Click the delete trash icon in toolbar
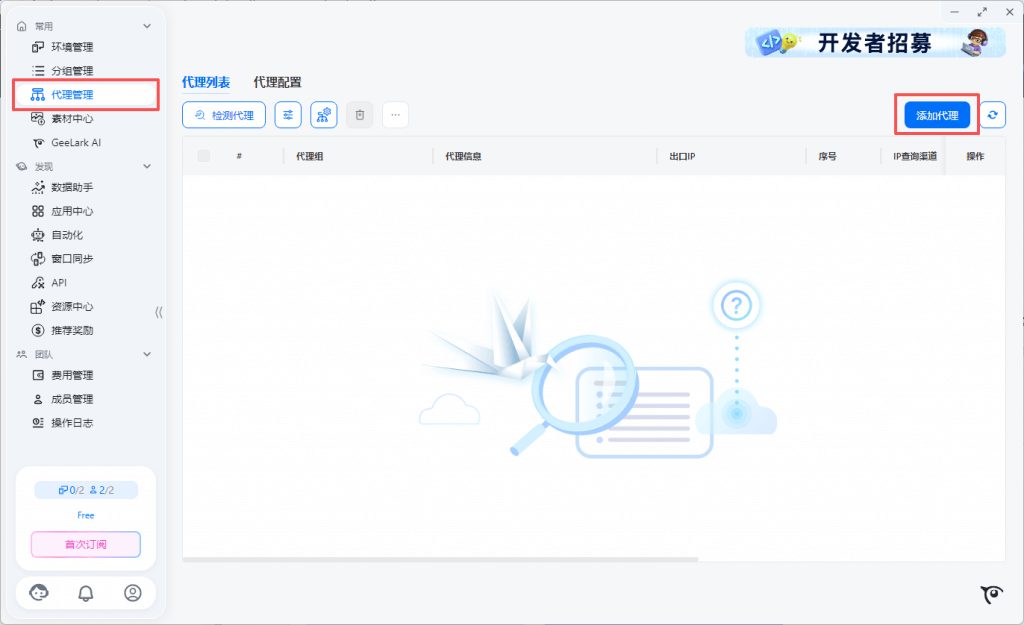This screenshot has width=1024, height=625. [360, 115]
